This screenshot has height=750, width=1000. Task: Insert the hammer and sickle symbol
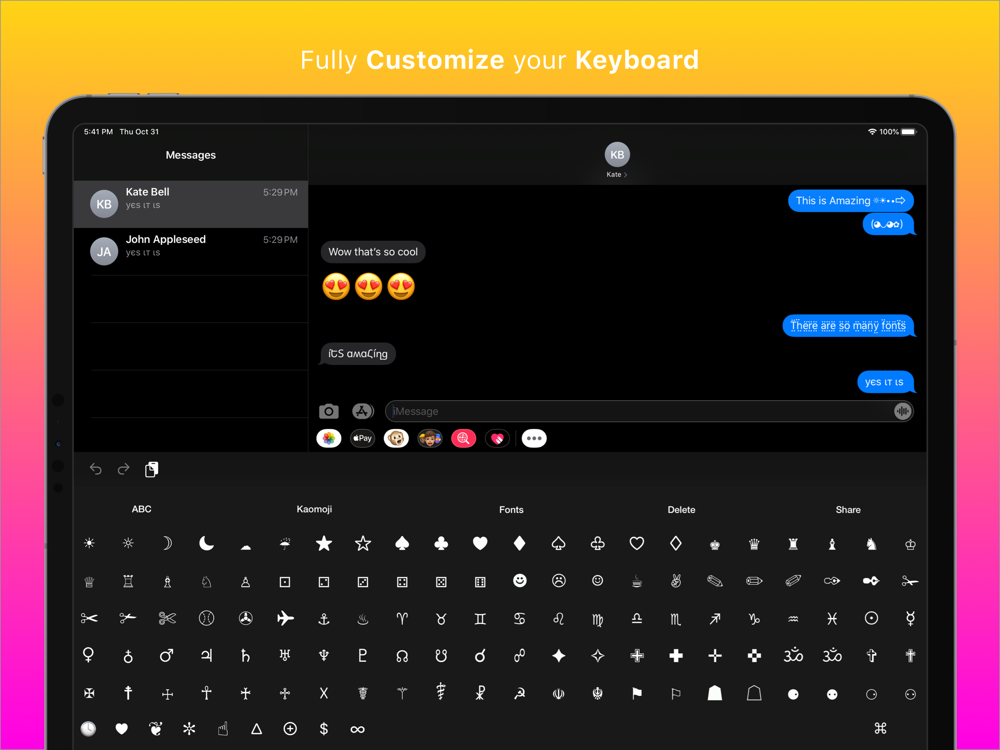coord(520,693)
